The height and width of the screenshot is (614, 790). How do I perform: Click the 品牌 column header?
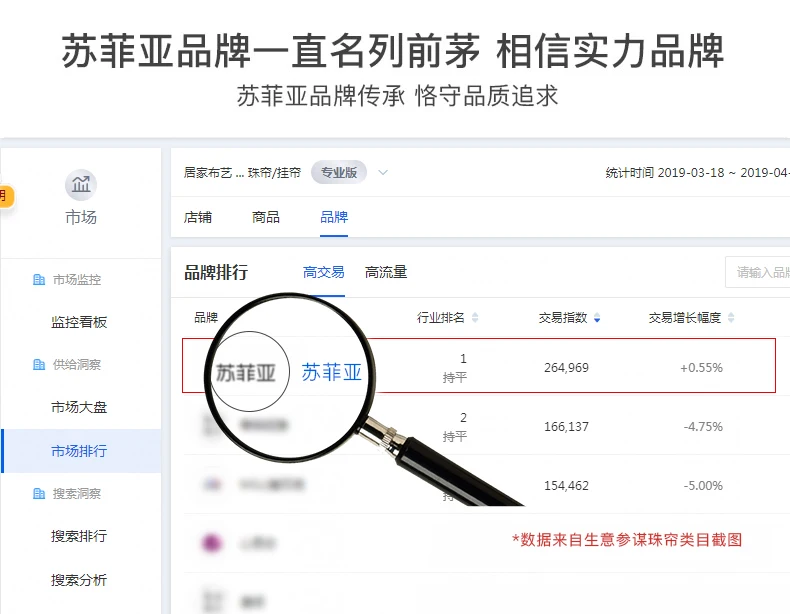tap(206, 317)
